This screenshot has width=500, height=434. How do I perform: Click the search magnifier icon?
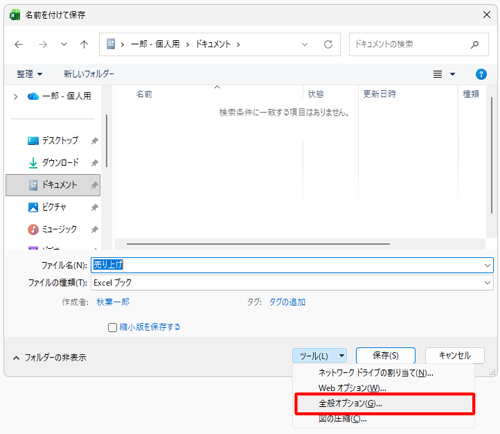tap(474, 44)
